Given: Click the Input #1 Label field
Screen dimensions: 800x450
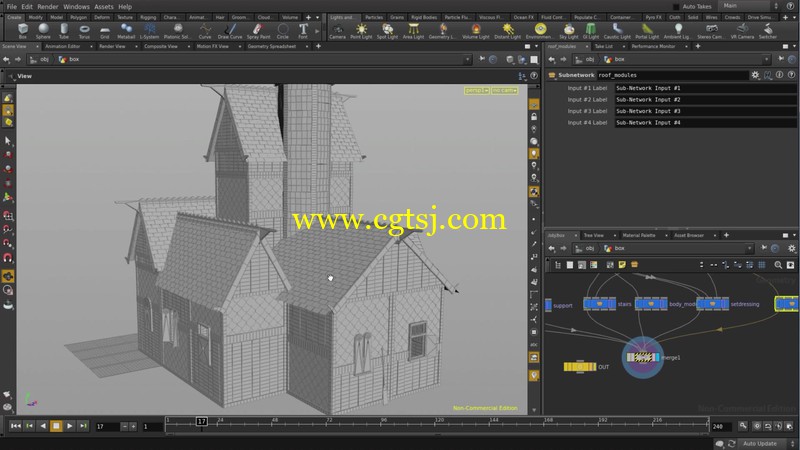Looking at the screenshot, I should [705, 88].
